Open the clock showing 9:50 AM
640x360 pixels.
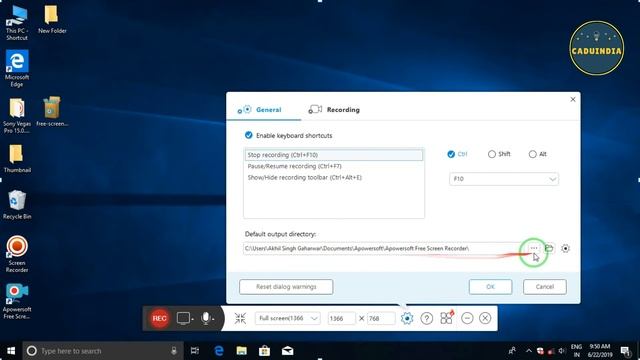click(x=600, y=351)
